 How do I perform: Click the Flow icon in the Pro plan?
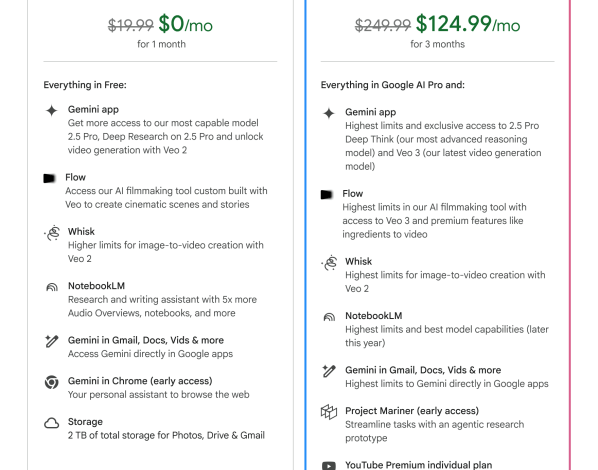click(50, 178)
